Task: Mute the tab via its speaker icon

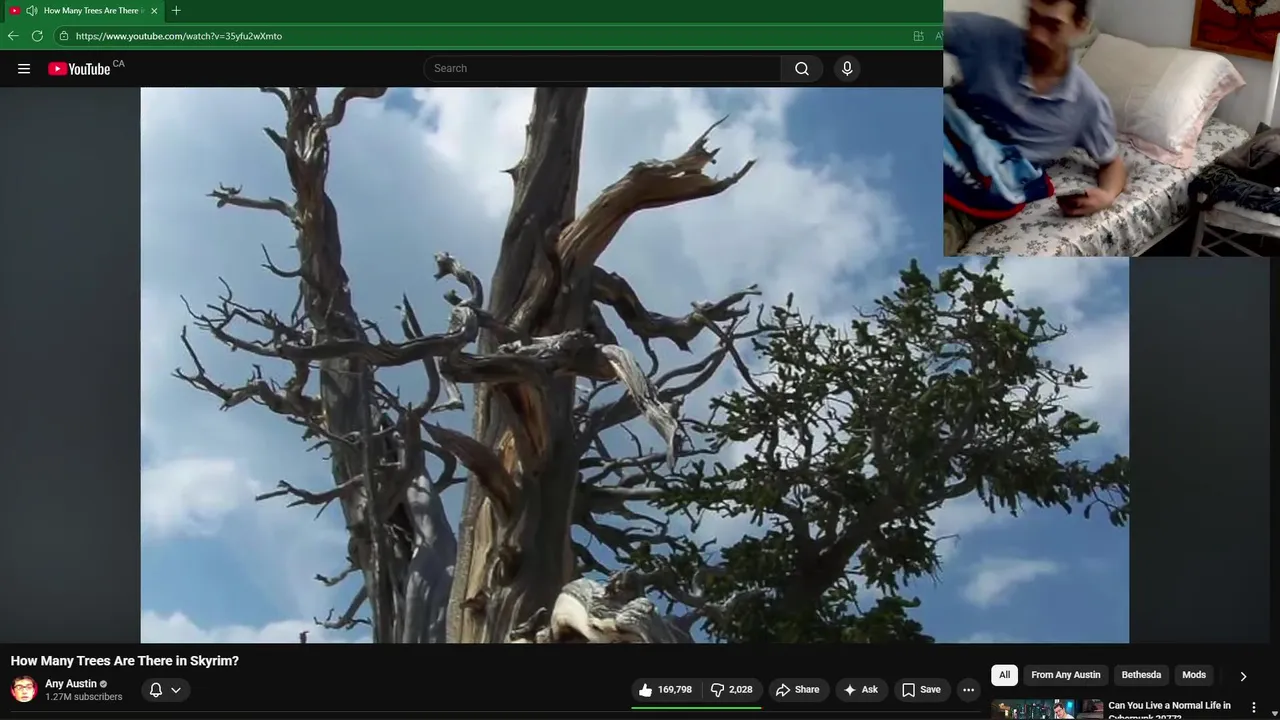Action: pyautogui.click(x=31, y=10)
